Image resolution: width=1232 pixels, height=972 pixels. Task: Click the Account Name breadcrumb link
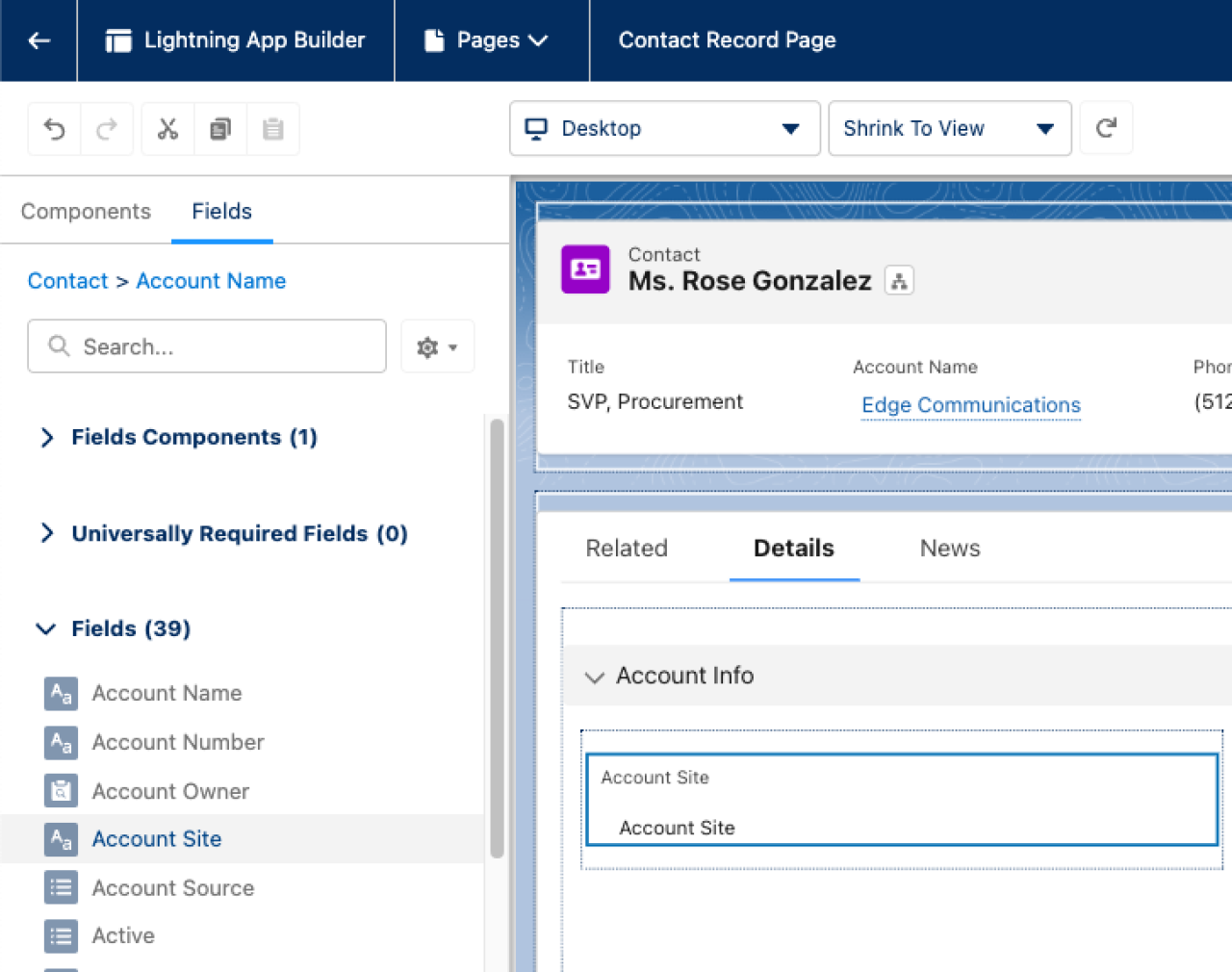click(x=211, y=281)
